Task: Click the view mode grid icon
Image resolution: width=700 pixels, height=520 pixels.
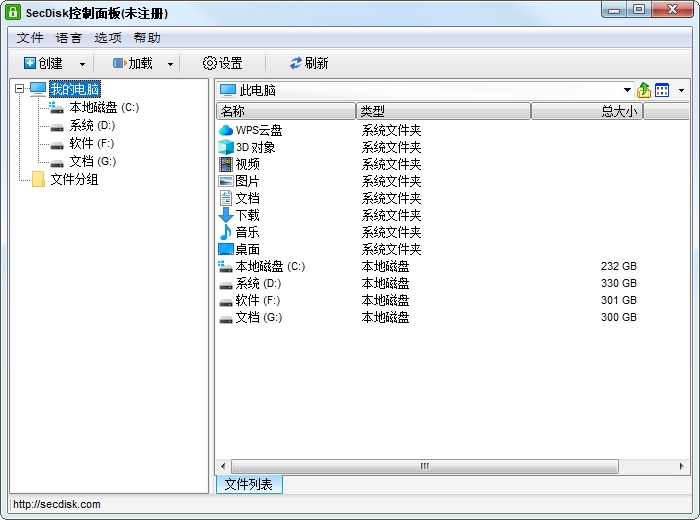Action: pyautogui.click(x=662, y=90)
